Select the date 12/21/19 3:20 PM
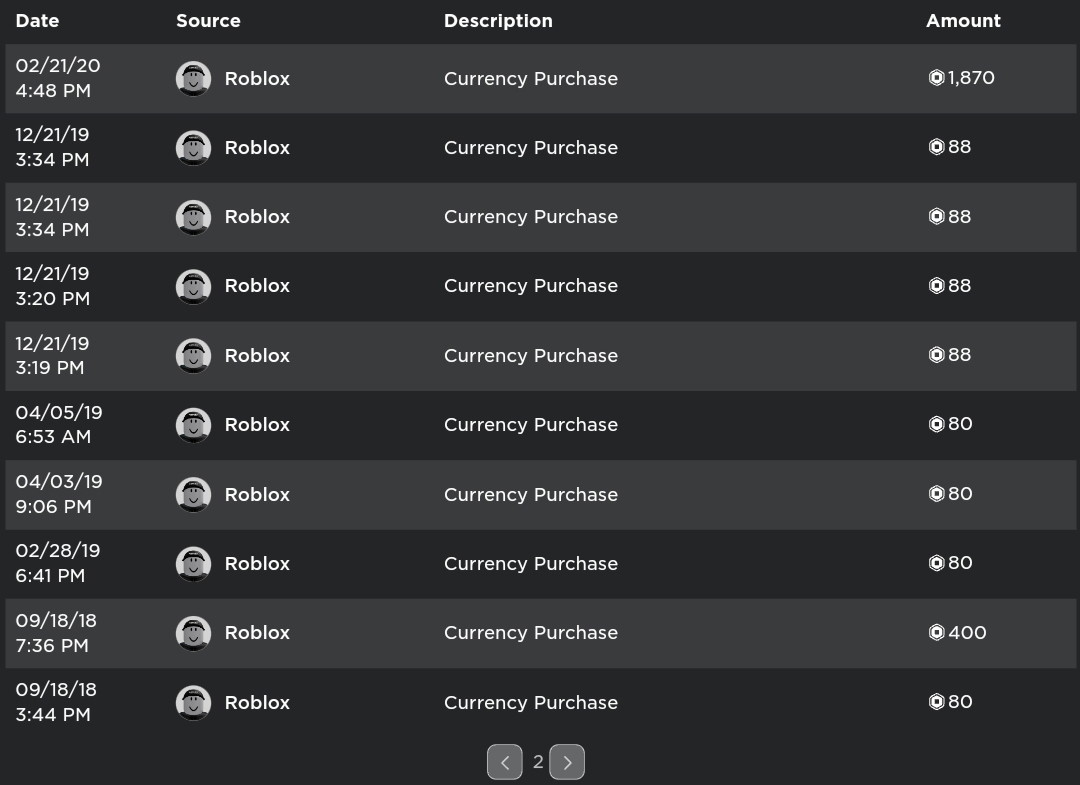The image size is (1080, 785). click(x=52, y=286)
